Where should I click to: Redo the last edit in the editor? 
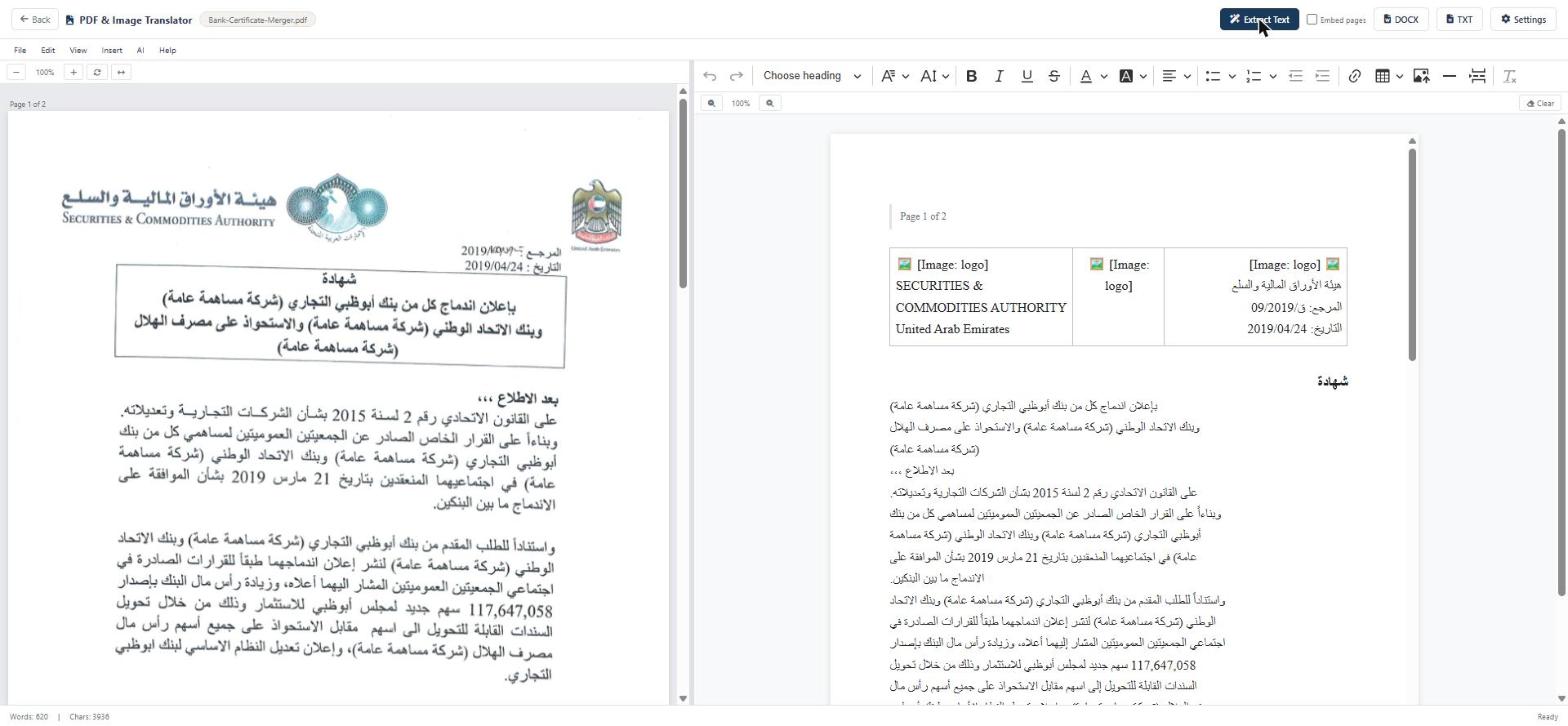(x=736, y=76)
